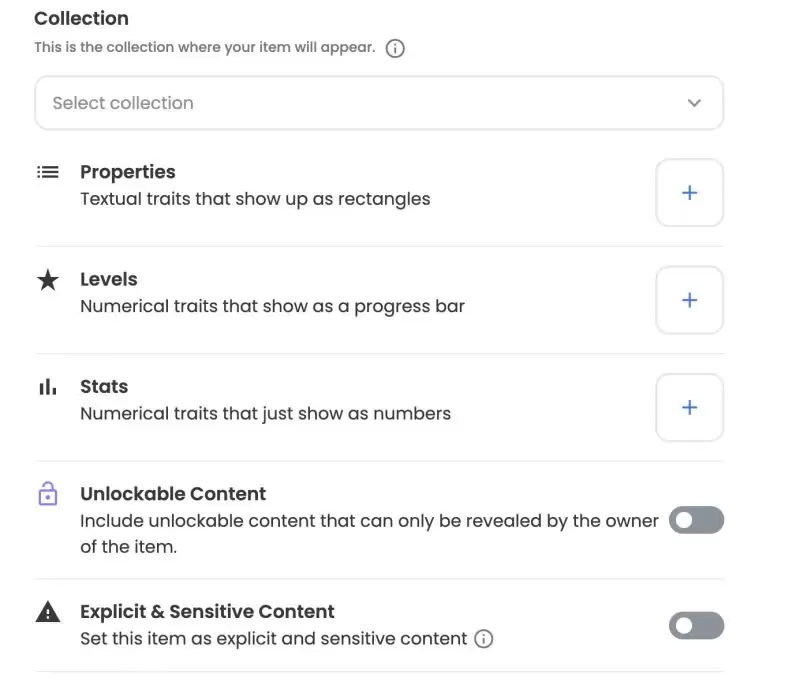
Task: Add a new Properties trait
Action: 689,193
